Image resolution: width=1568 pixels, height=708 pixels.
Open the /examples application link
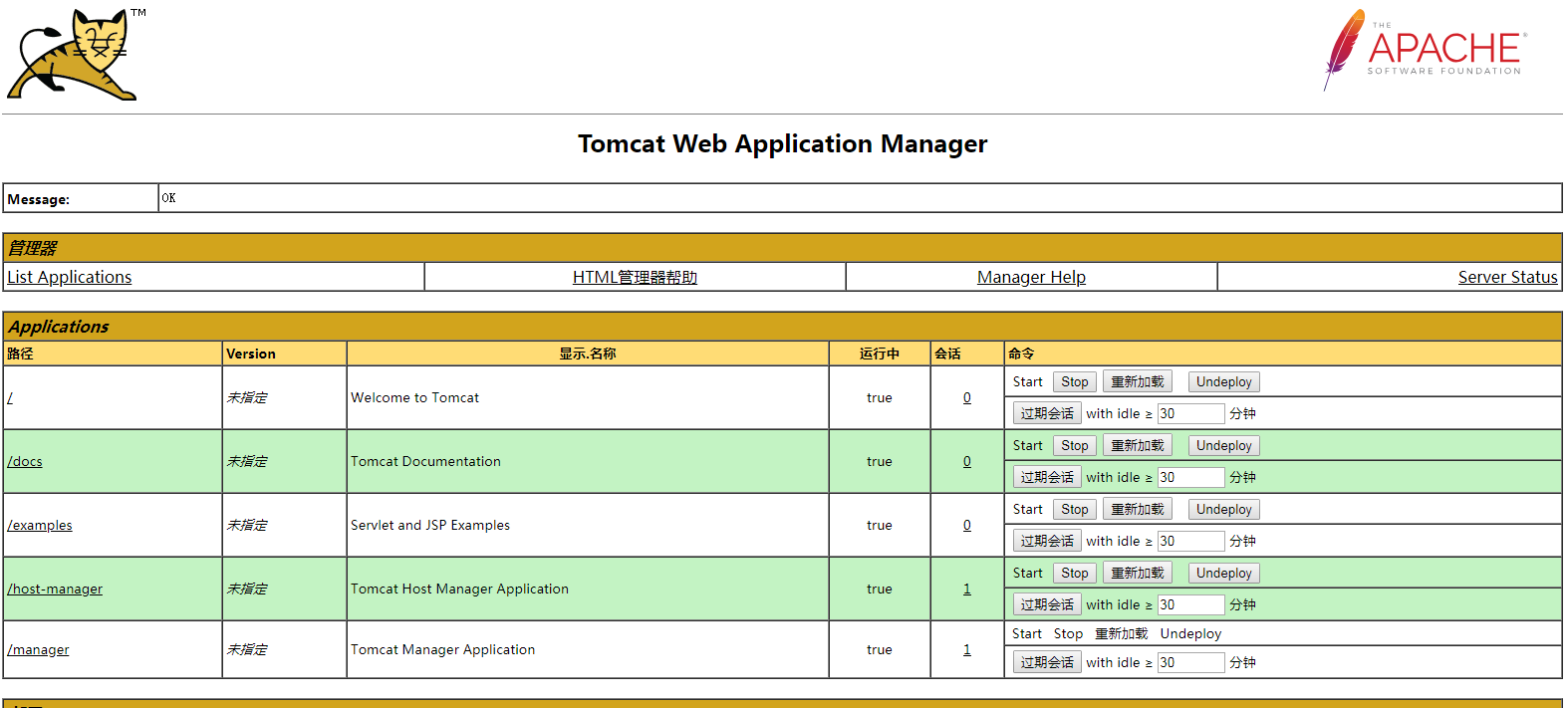[x=40, y=525]
